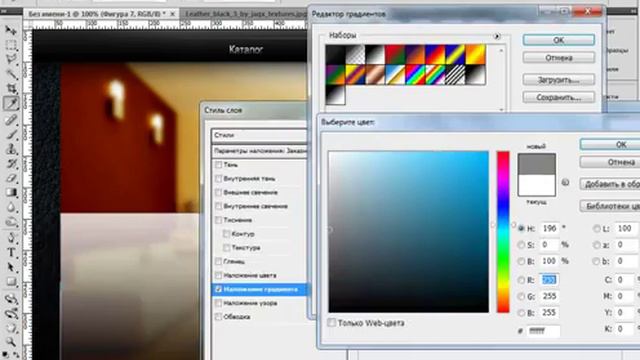Screen dimensions: 640x360
Task: Enable the Внутреннее свечение checkbox
Action: (x=218, y=206)
